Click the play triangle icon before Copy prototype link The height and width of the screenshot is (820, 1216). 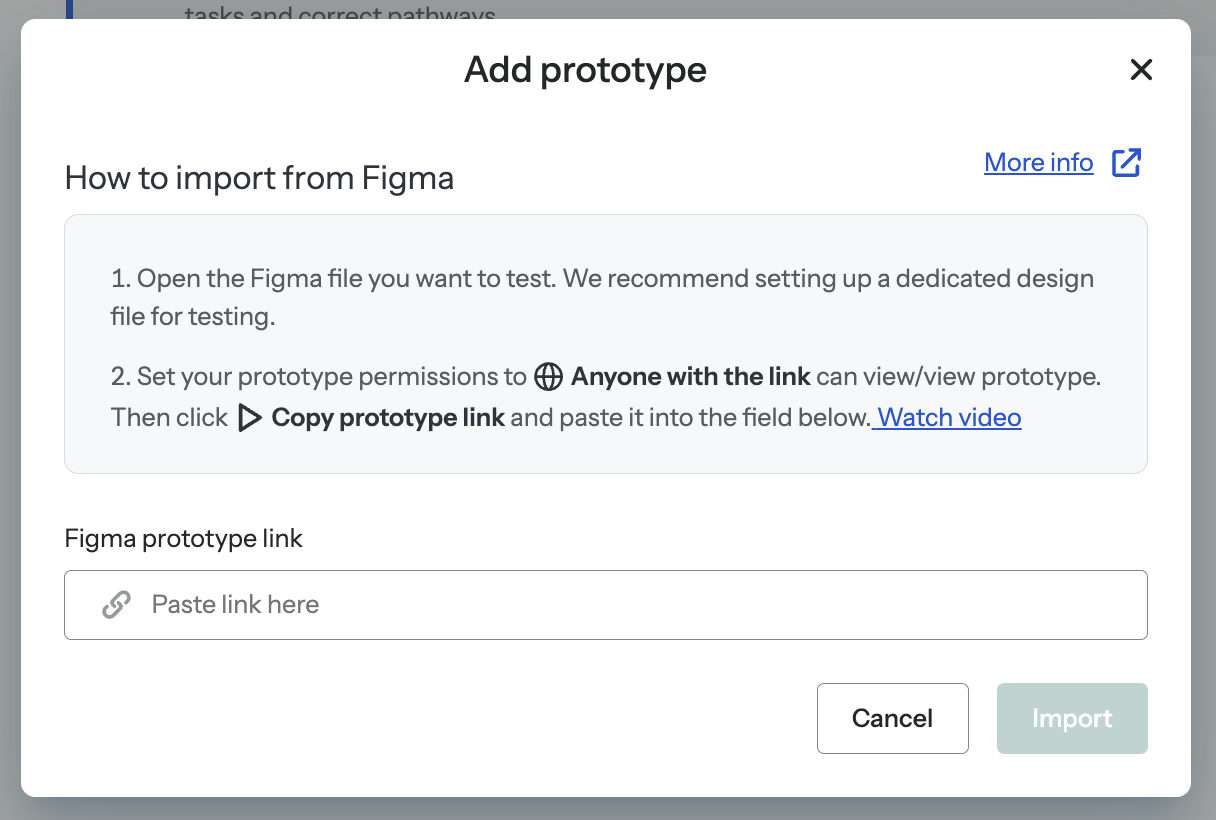(249, 418)
